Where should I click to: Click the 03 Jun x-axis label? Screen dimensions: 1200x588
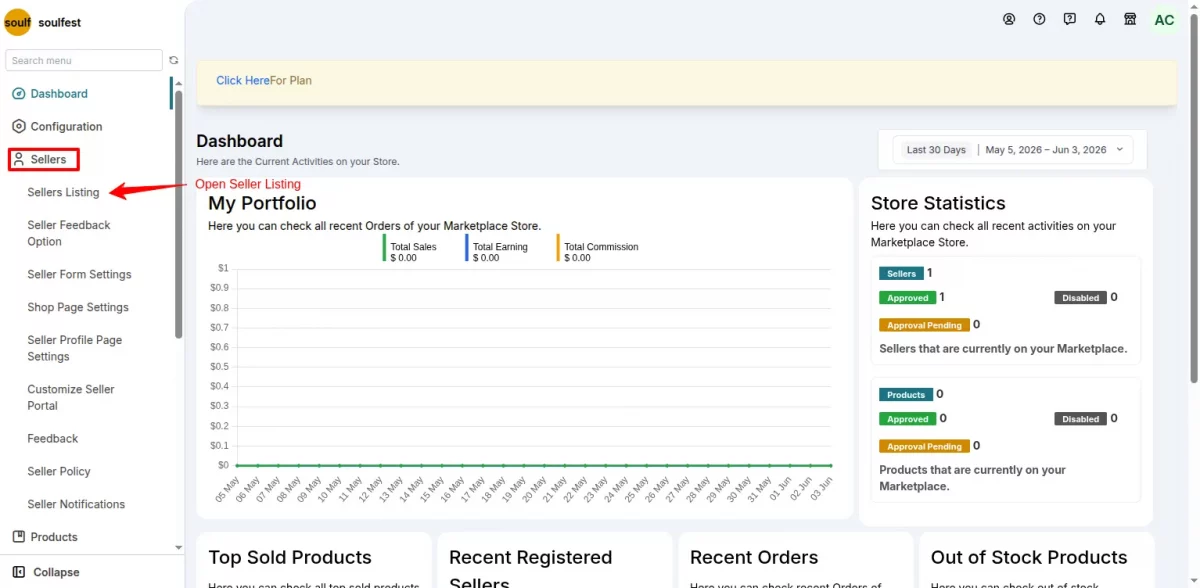point(819,489)
